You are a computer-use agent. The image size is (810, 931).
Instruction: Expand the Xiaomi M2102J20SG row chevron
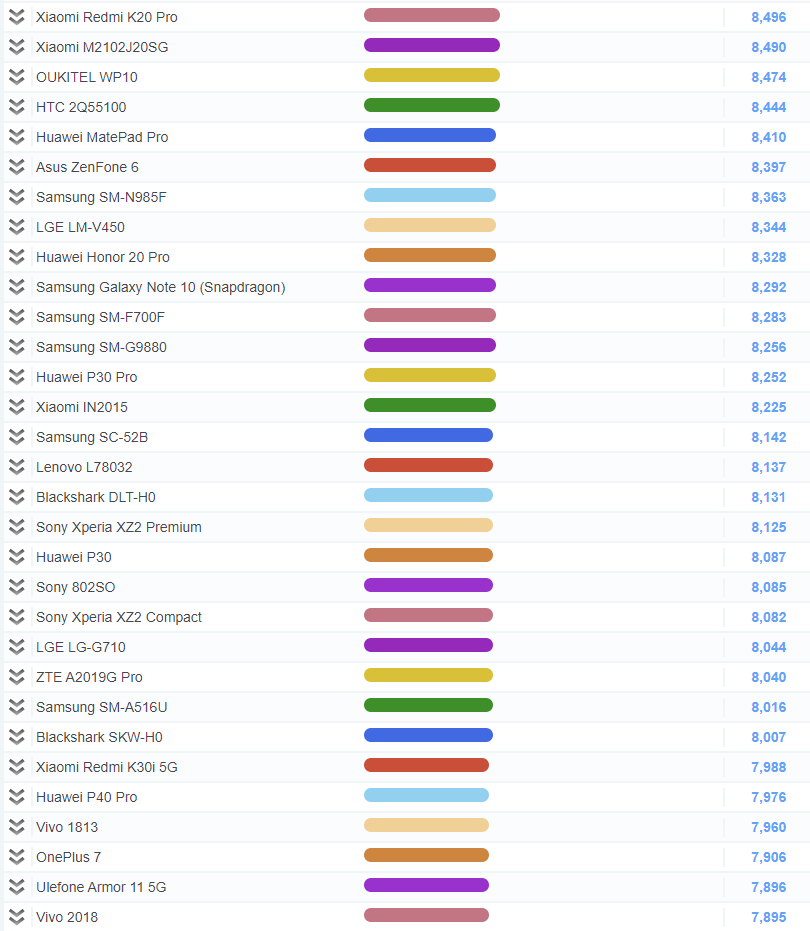tap(17, 47)
